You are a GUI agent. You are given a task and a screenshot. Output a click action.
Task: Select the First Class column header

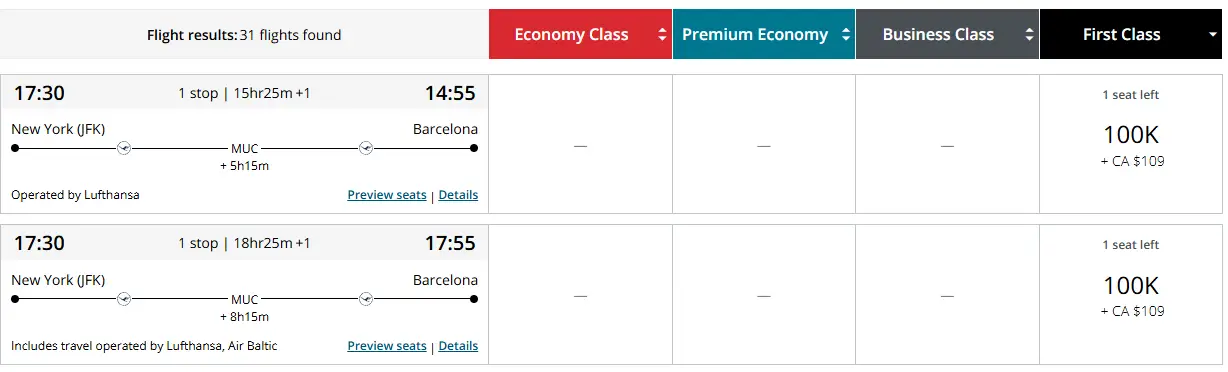tap(1131, 34)
